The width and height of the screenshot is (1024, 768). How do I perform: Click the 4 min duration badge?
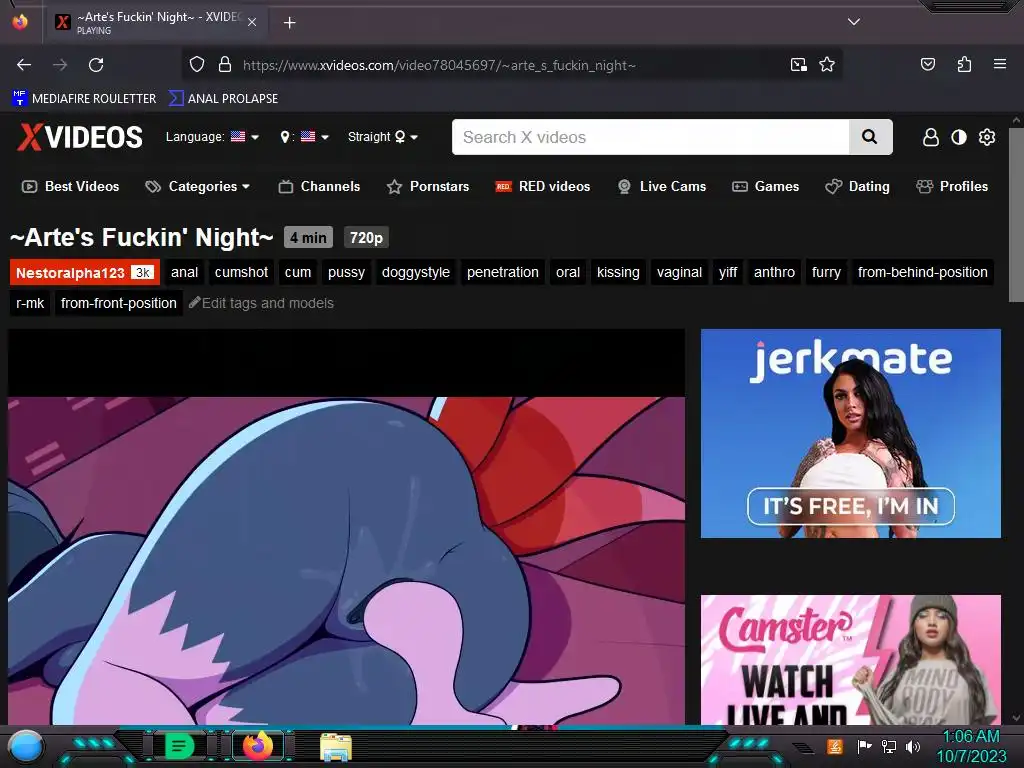[x=308, y=238]
